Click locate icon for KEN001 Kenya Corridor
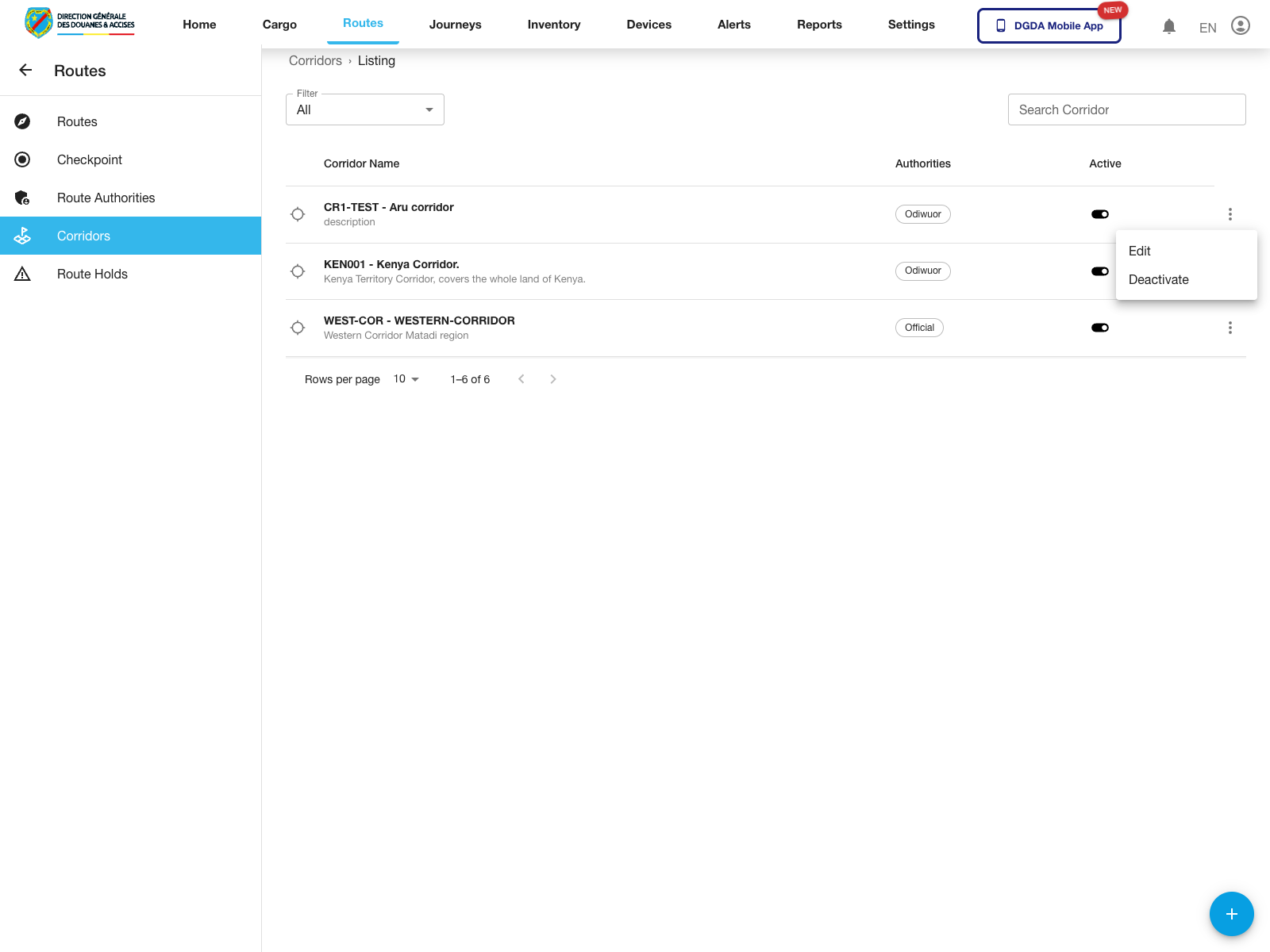Screen dimensions: 1270x952 click(298, 271)
